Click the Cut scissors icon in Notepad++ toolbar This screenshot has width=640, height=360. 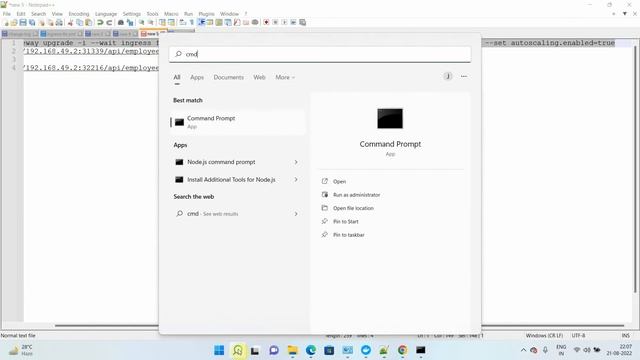(70, 22)
